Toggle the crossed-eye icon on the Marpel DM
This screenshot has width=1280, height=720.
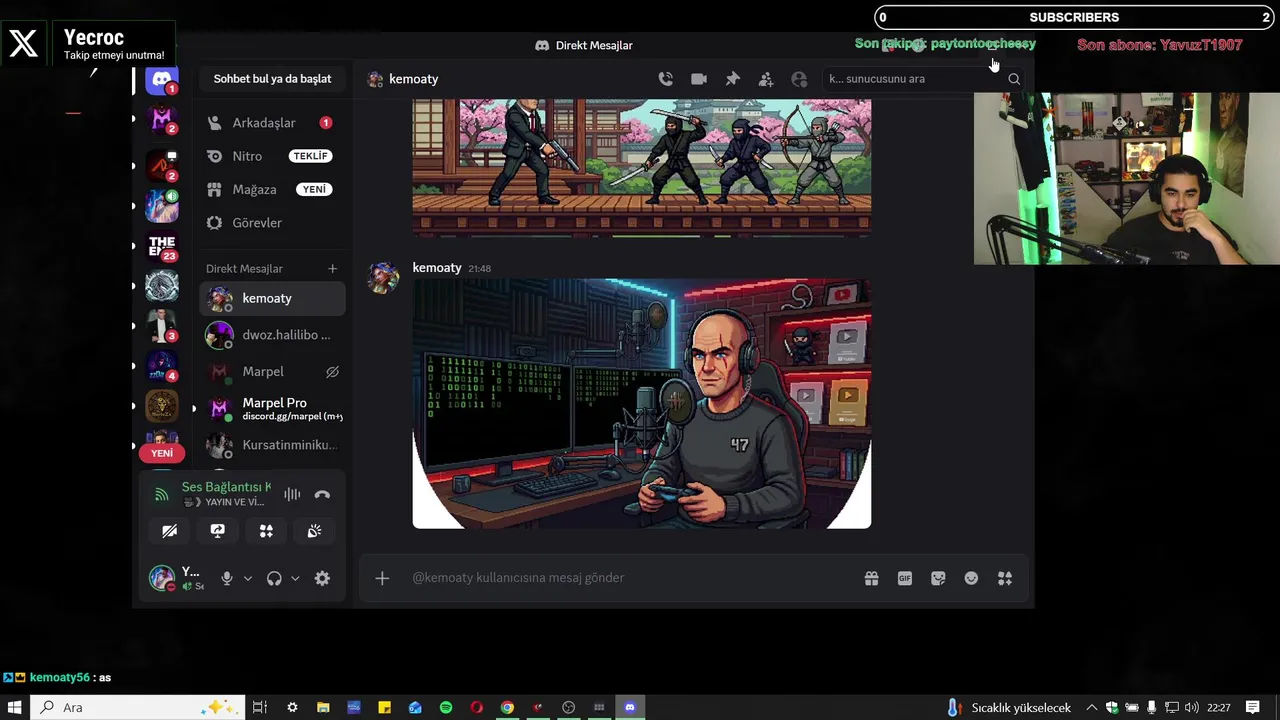pyautogui.click(x=332, y=372)
